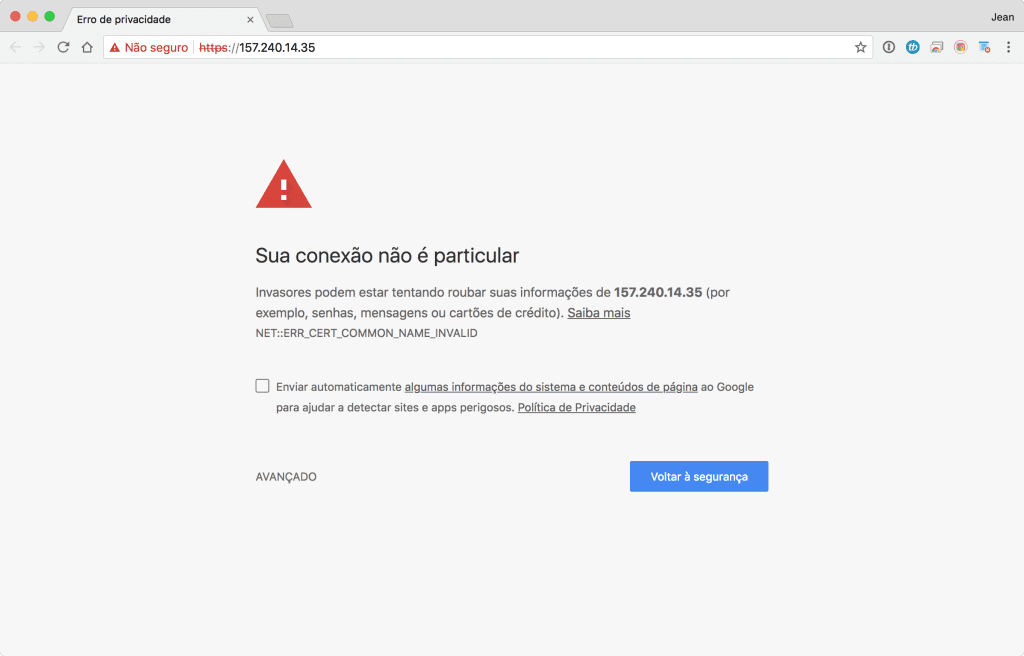Open the Jean profile switcher

tap(1000, 17)
